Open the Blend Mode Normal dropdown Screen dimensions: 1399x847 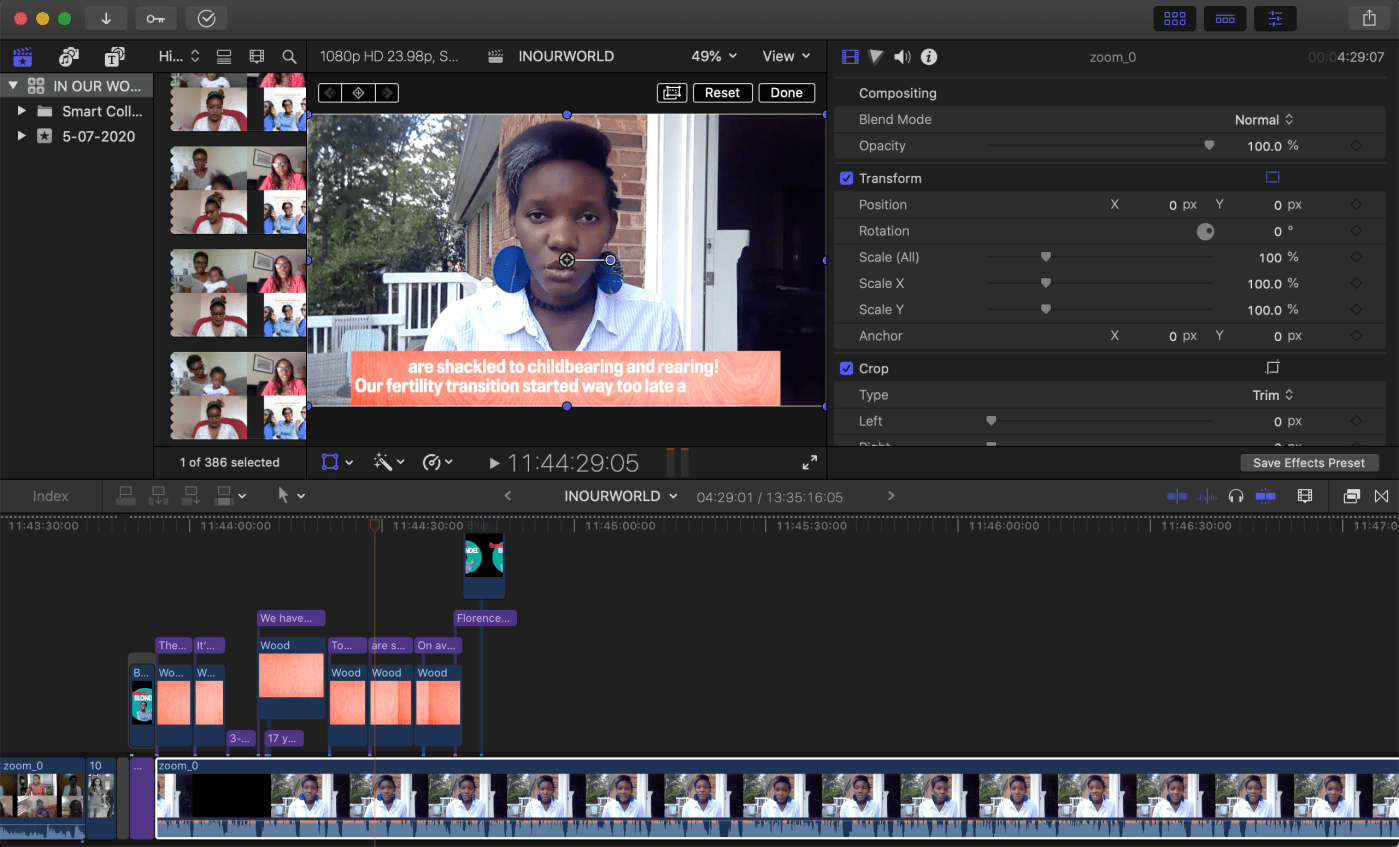pyautogui.click(x=1264, y=120)
